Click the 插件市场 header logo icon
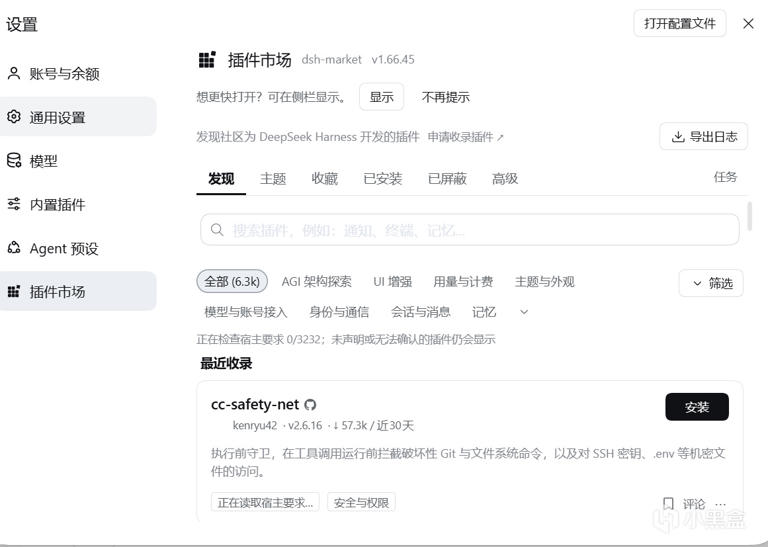The image size is (768, 547). 207,59
